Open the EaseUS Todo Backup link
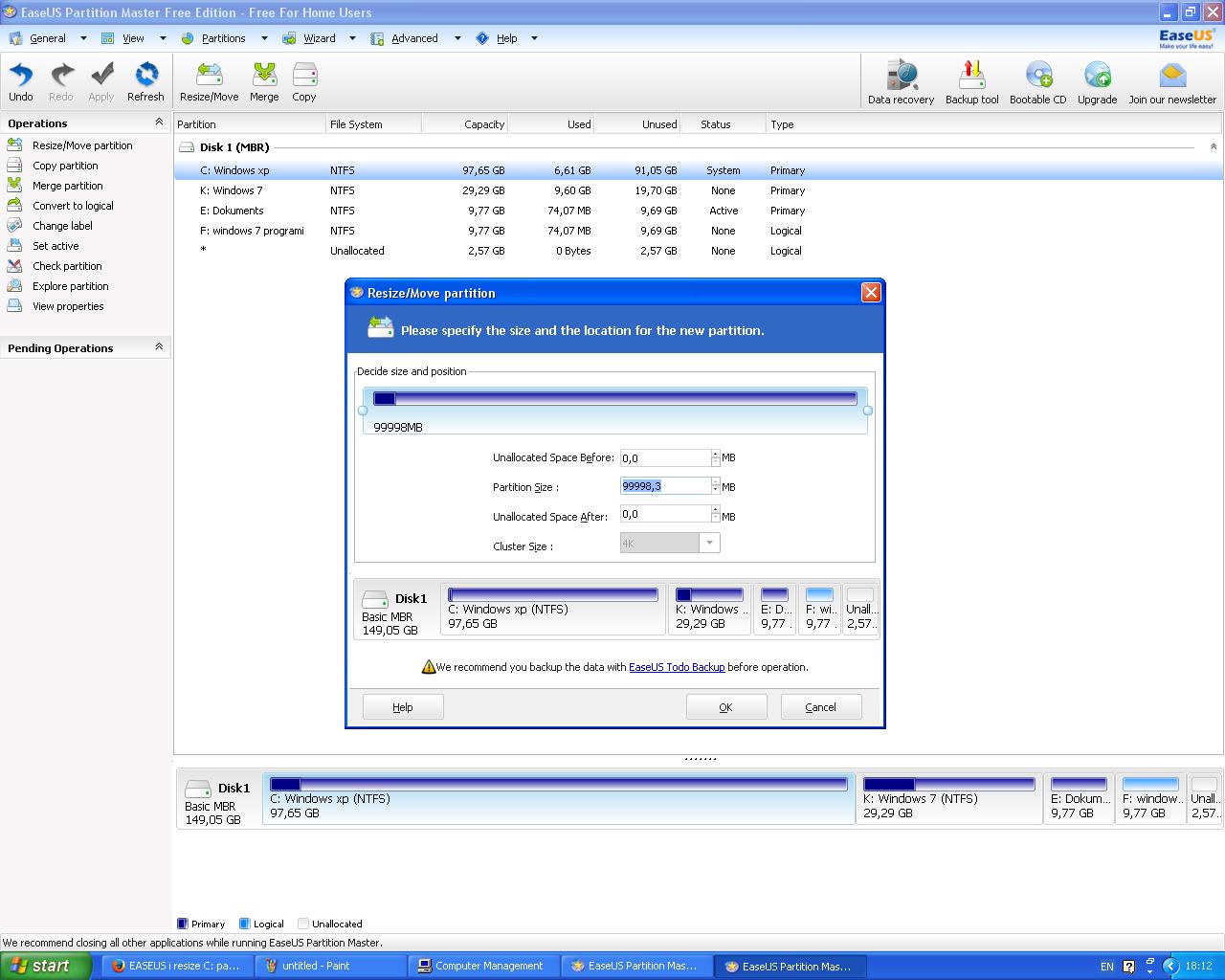The height and width of the screenshot is (980, 1225). tap(676, 667)
